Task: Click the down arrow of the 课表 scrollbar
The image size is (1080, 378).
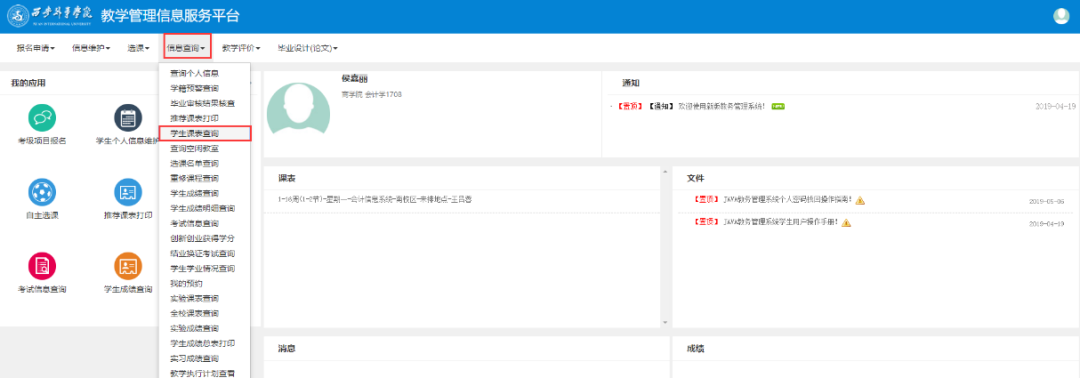Action: pyautogui.click(x=664, y=322)
